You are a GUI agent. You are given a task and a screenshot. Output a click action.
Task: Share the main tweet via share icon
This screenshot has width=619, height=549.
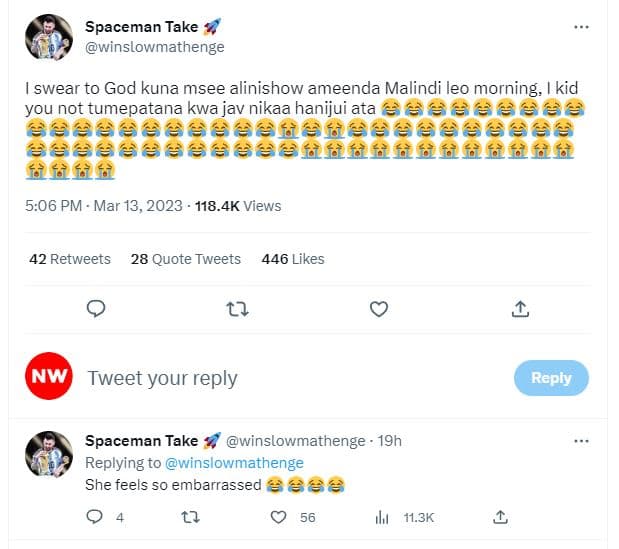(520, 309)
